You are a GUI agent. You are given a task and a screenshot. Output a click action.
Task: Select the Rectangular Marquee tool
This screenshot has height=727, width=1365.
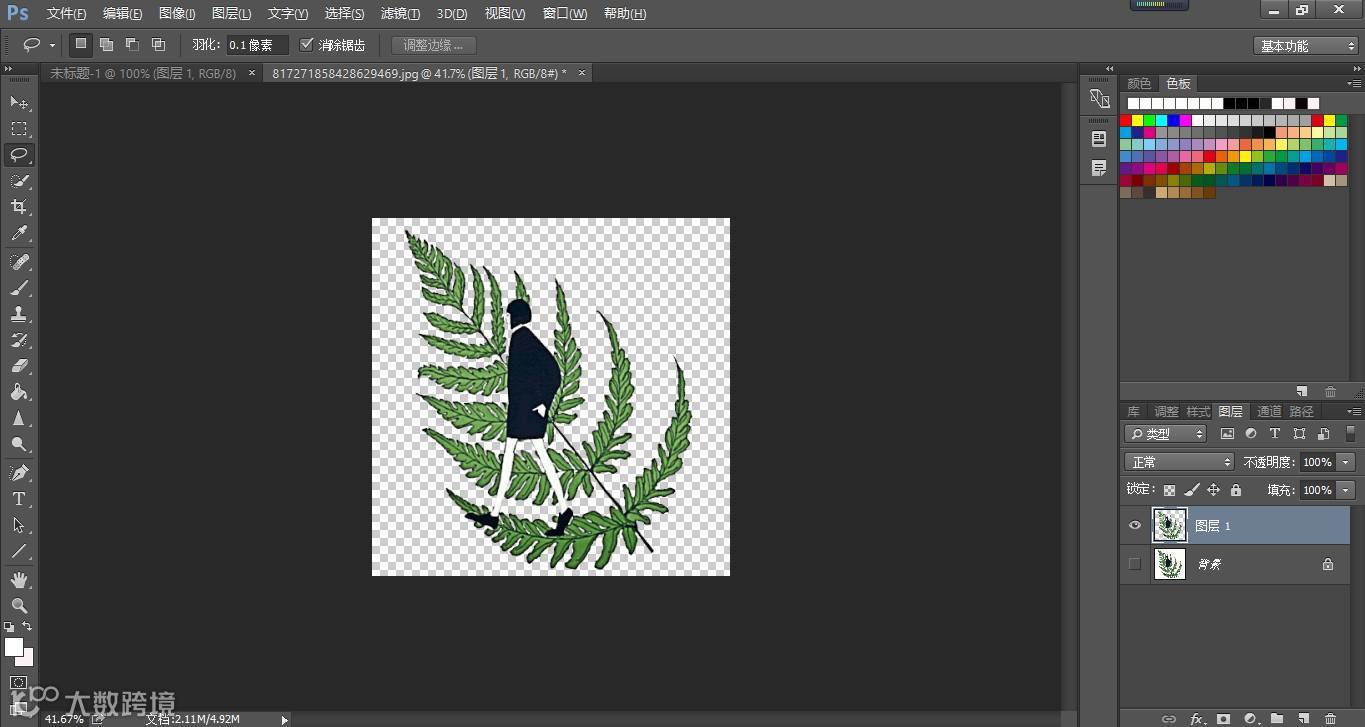tap(19, 129)
